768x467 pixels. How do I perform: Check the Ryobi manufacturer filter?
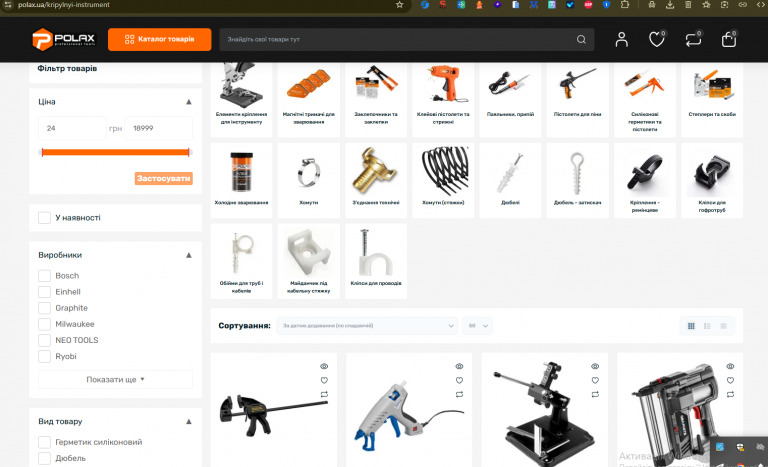click(x=44, y=356)
